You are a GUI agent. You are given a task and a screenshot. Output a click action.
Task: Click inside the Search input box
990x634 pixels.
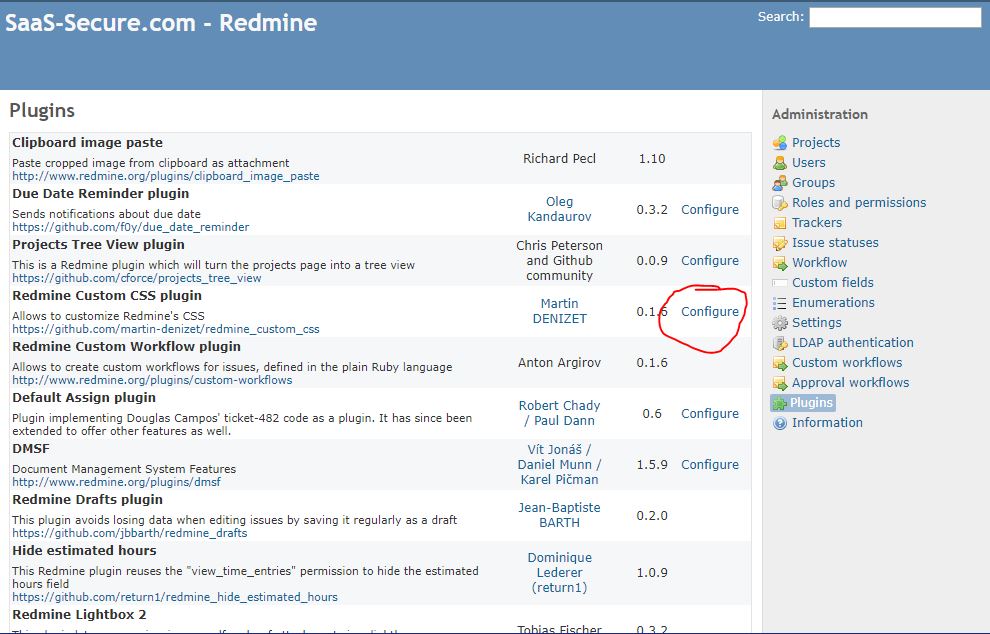pos(895,17)
